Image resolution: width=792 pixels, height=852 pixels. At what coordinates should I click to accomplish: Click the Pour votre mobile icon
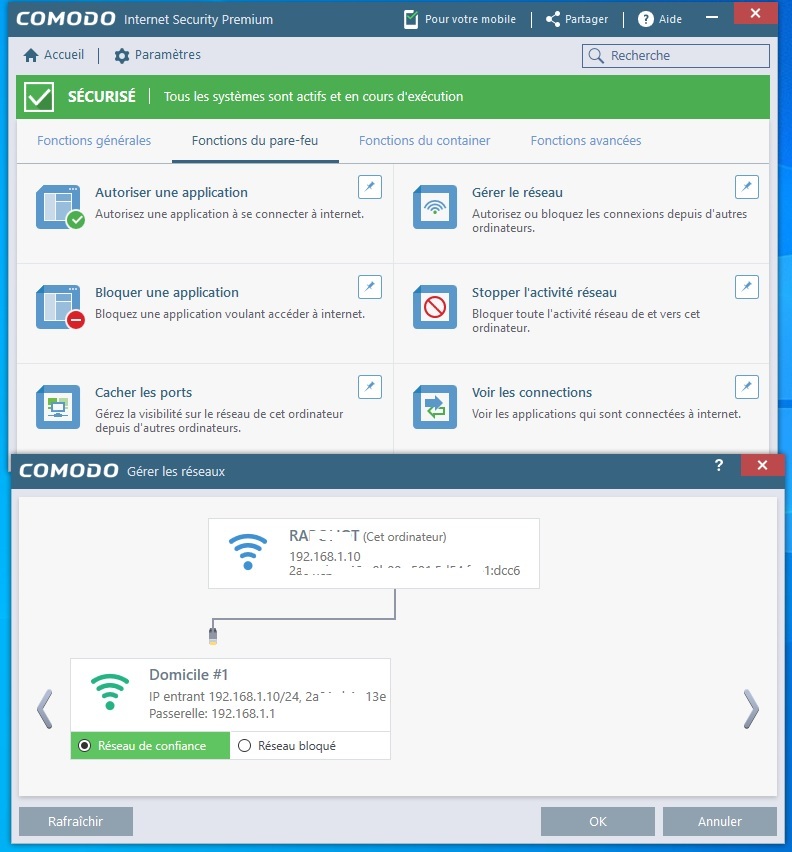[411, 20]
